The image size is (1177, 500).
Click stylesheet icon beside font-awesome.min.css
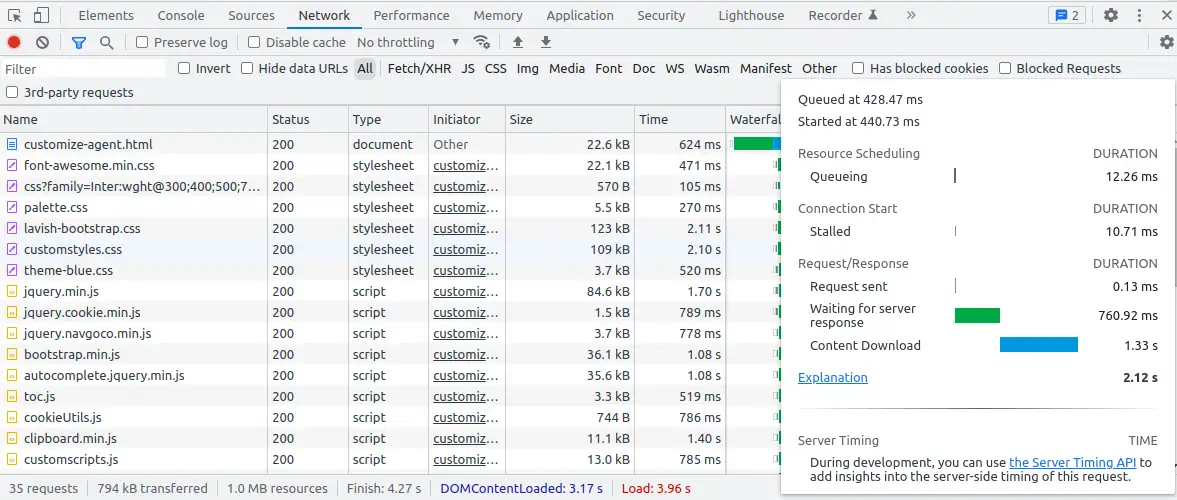click(x=12, y=165)
